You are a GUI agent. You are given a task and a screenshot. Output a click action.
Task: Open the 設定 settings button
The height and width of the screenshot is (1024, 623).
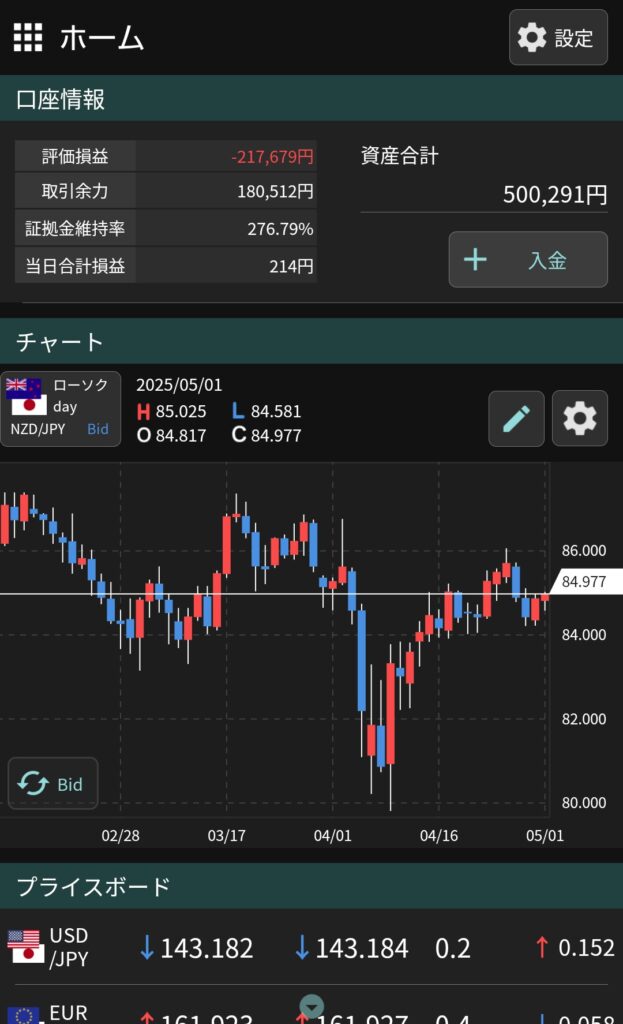557,38
